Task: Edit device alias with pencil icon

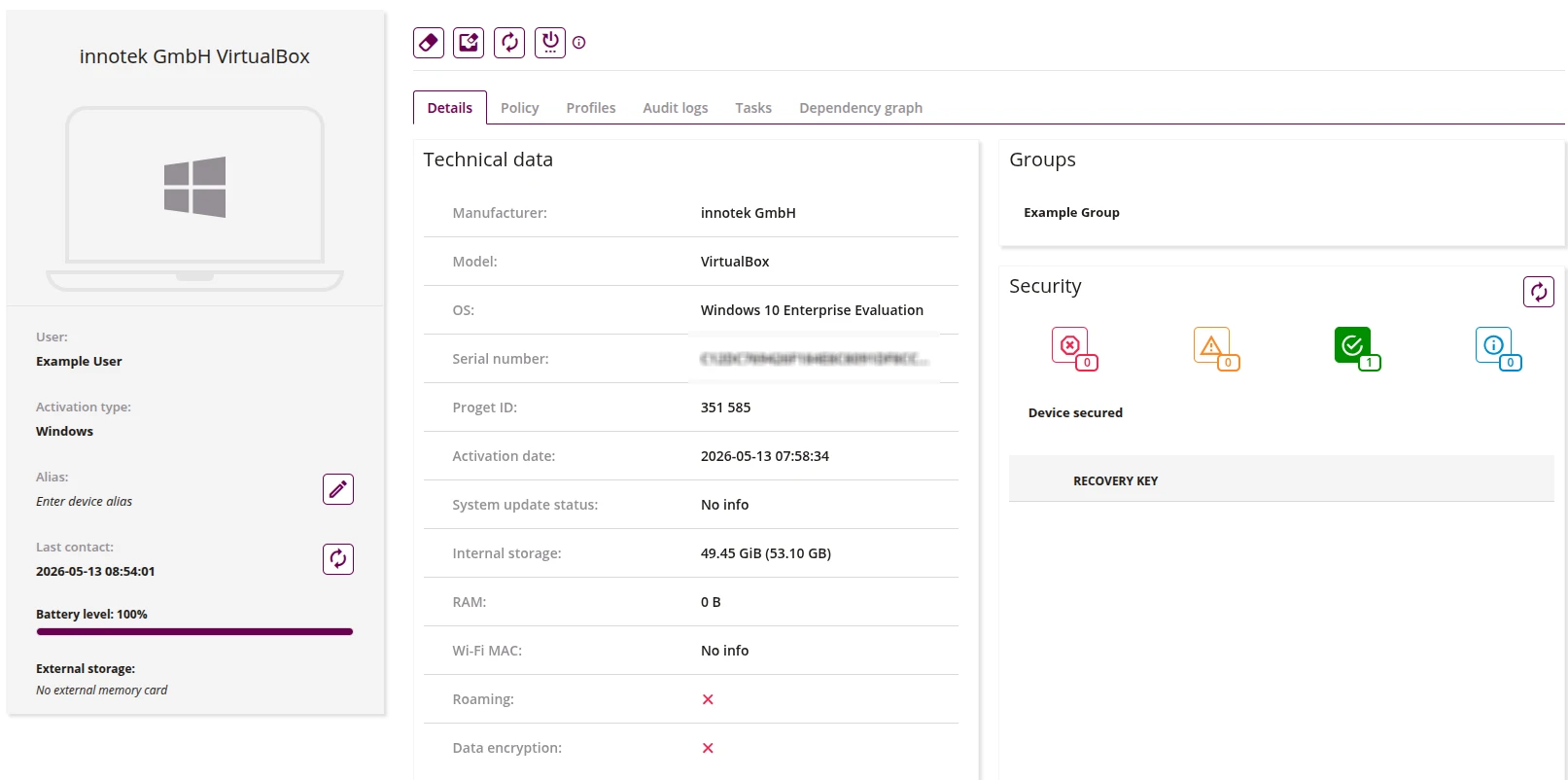Action: click(x=338, y=489)
